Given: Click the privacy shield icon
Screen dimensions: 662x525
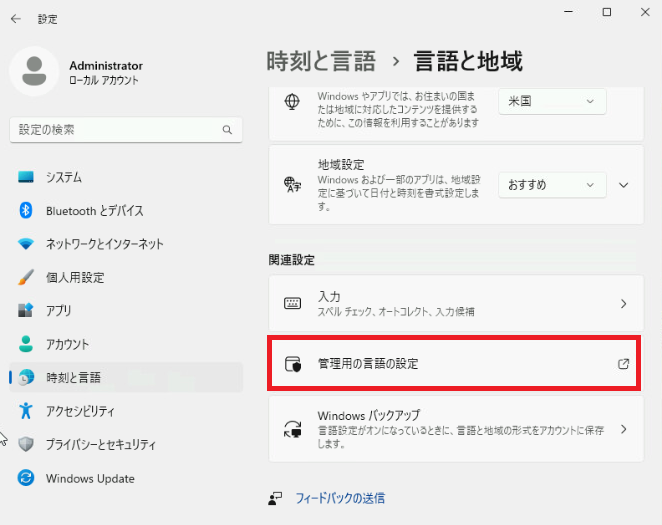Looking at the screenshot, I should (x=26, y=444).
